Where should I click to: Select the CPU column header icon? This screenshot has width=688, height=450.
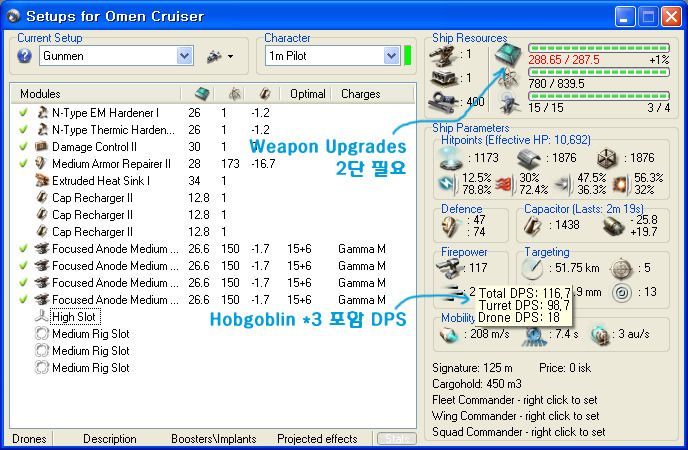[202, 93]
